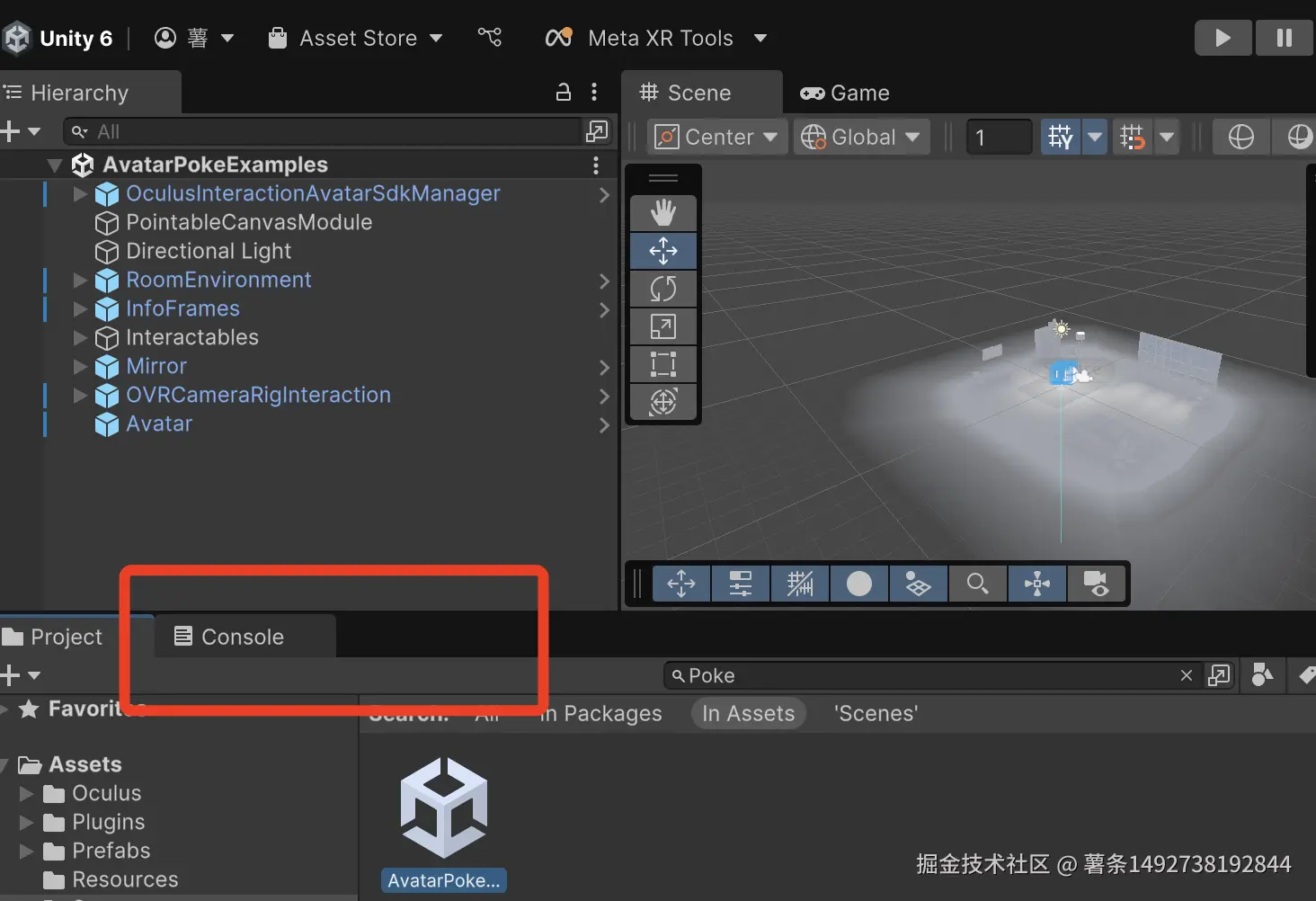
Task: Click the overlay Move tool icon
Action: click(680, 584)
